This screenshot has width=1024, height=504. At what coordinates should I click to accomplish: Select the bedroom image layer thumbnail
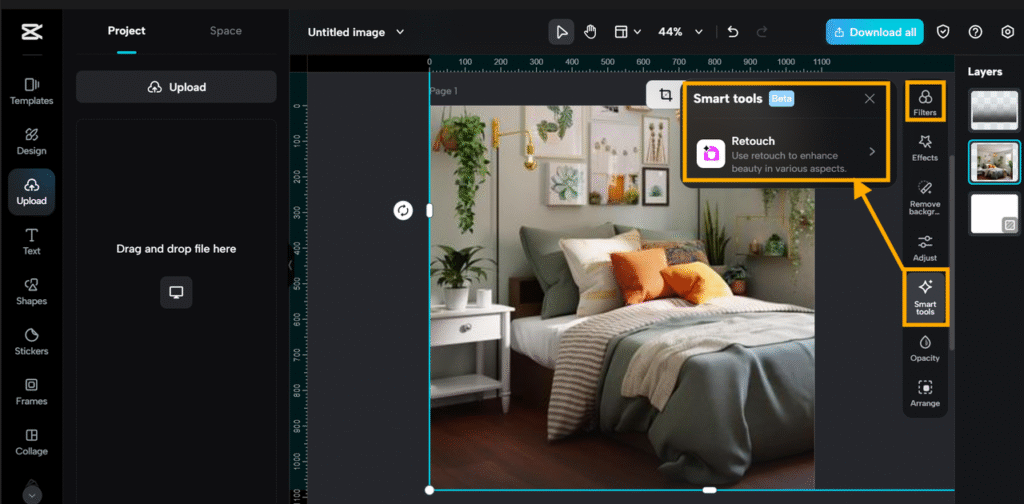[994, 162]
